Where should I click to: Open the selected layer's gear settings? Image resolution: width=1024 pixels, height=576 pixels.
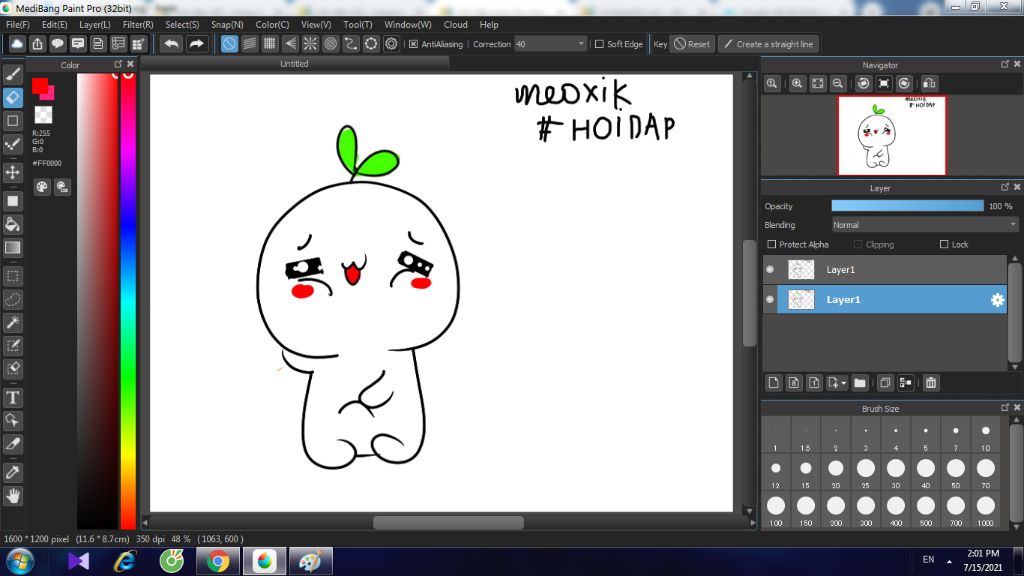(x=996, y=300)
